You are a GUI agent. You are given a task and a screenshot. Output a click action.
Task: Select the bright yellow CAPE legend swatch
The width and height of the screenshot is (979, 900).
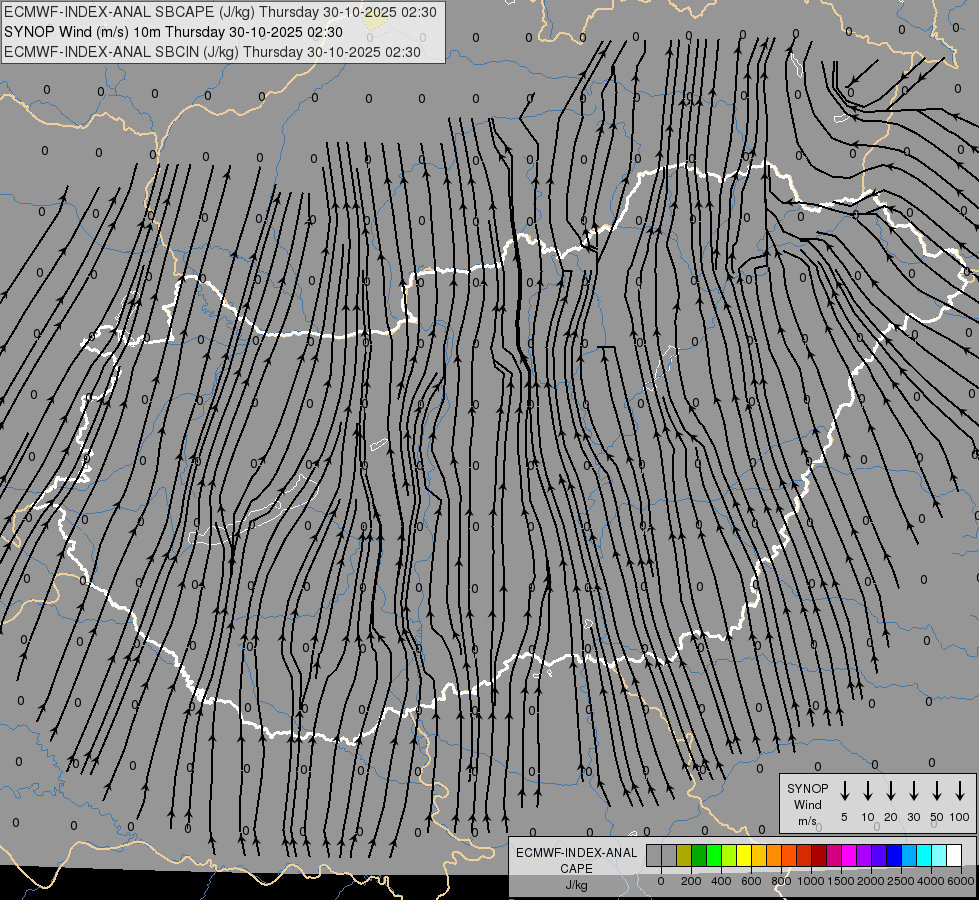pos(744,855)
